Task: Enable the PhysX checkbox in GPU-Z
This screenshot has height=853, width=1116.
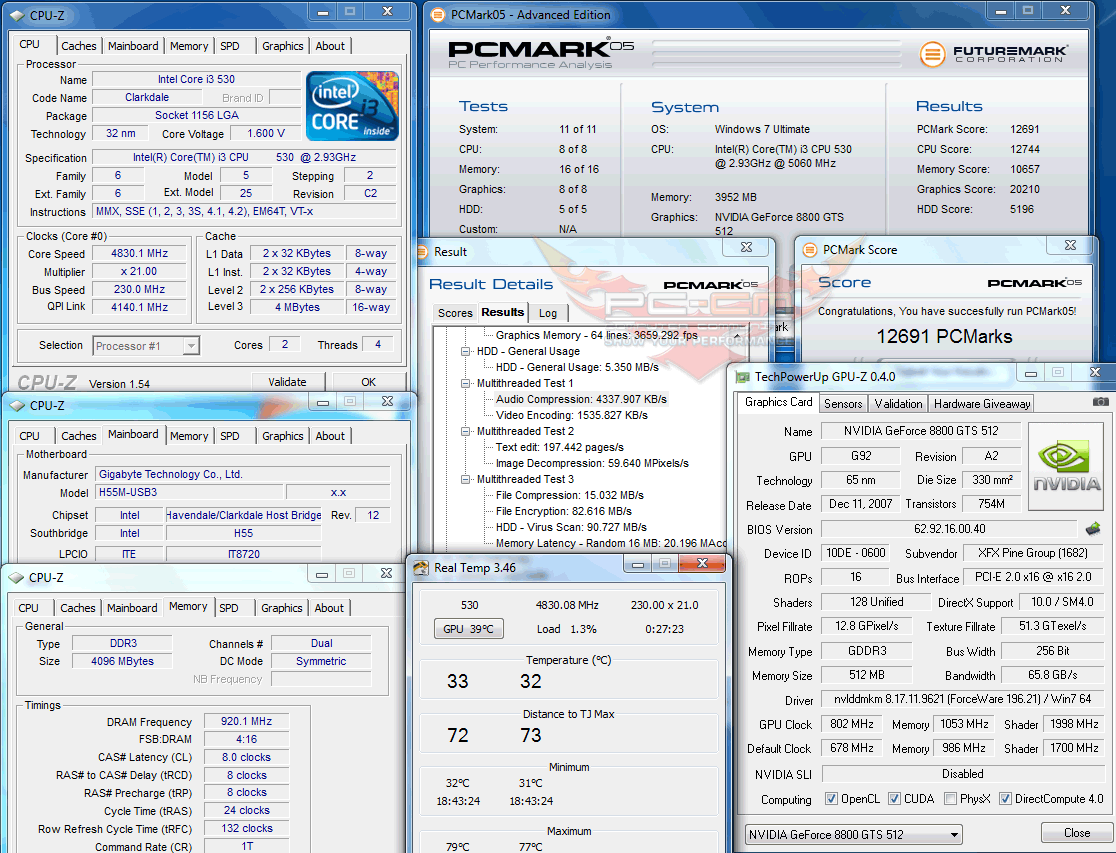Action: [950, 798]
